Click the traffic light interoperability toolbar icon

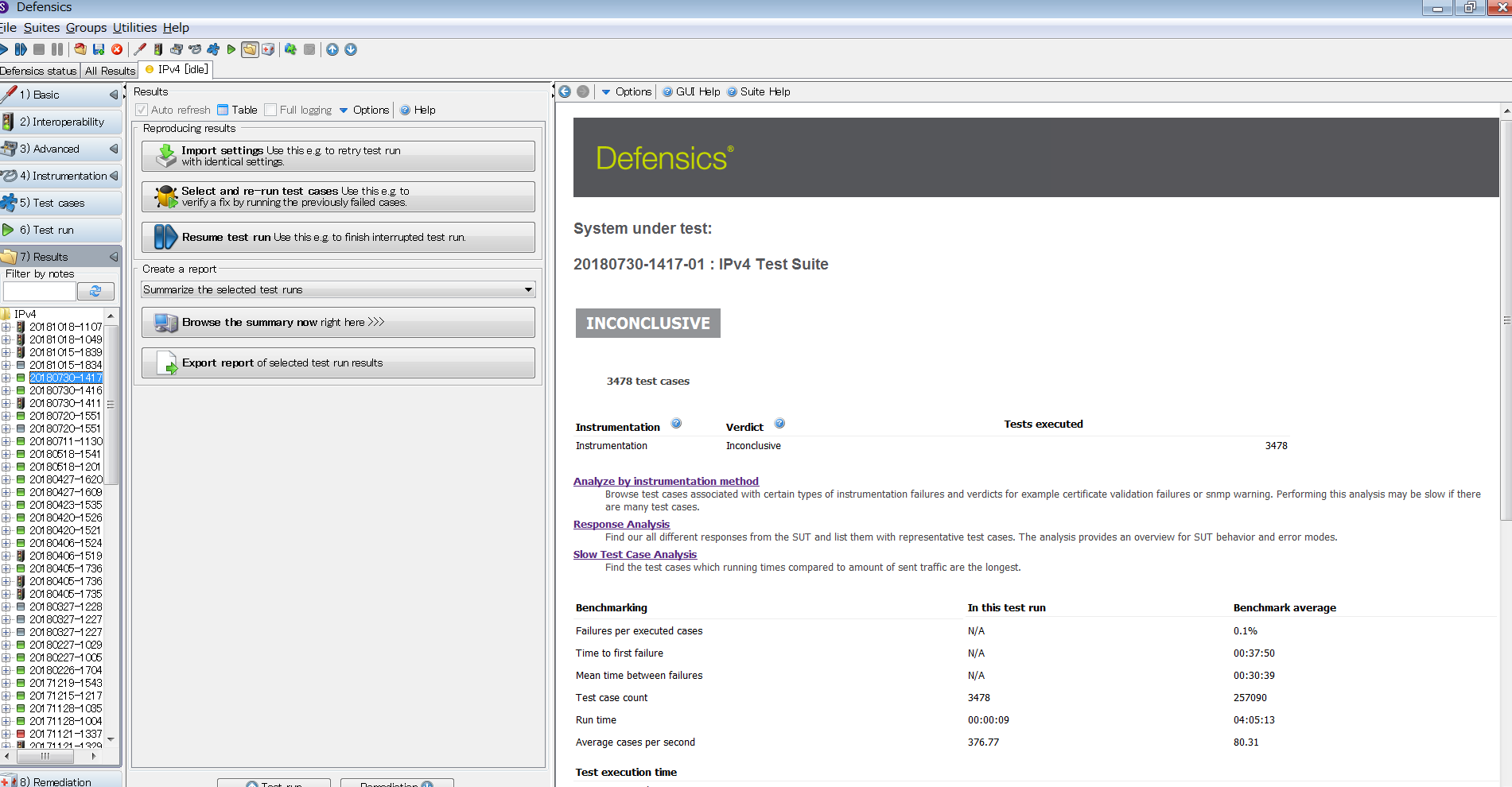click(158, 49)
